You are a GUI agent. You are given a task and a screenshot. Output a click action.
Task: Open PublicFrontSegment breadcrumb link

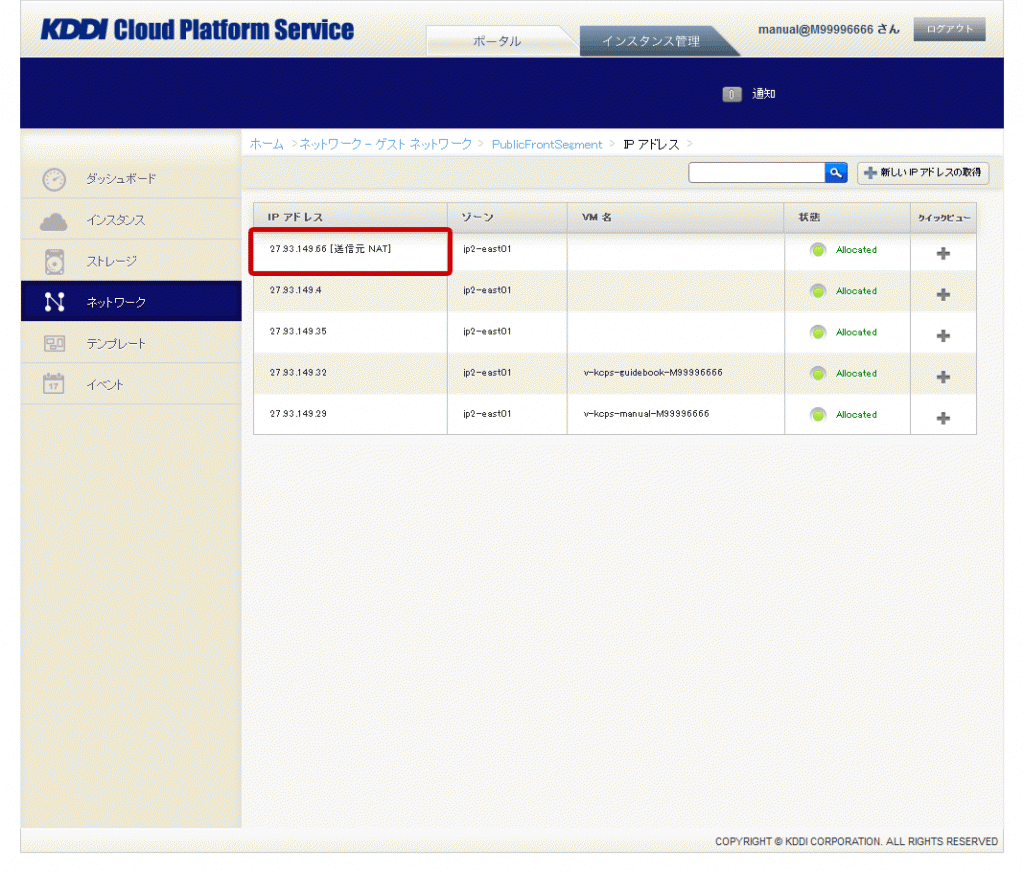[547, 144]
